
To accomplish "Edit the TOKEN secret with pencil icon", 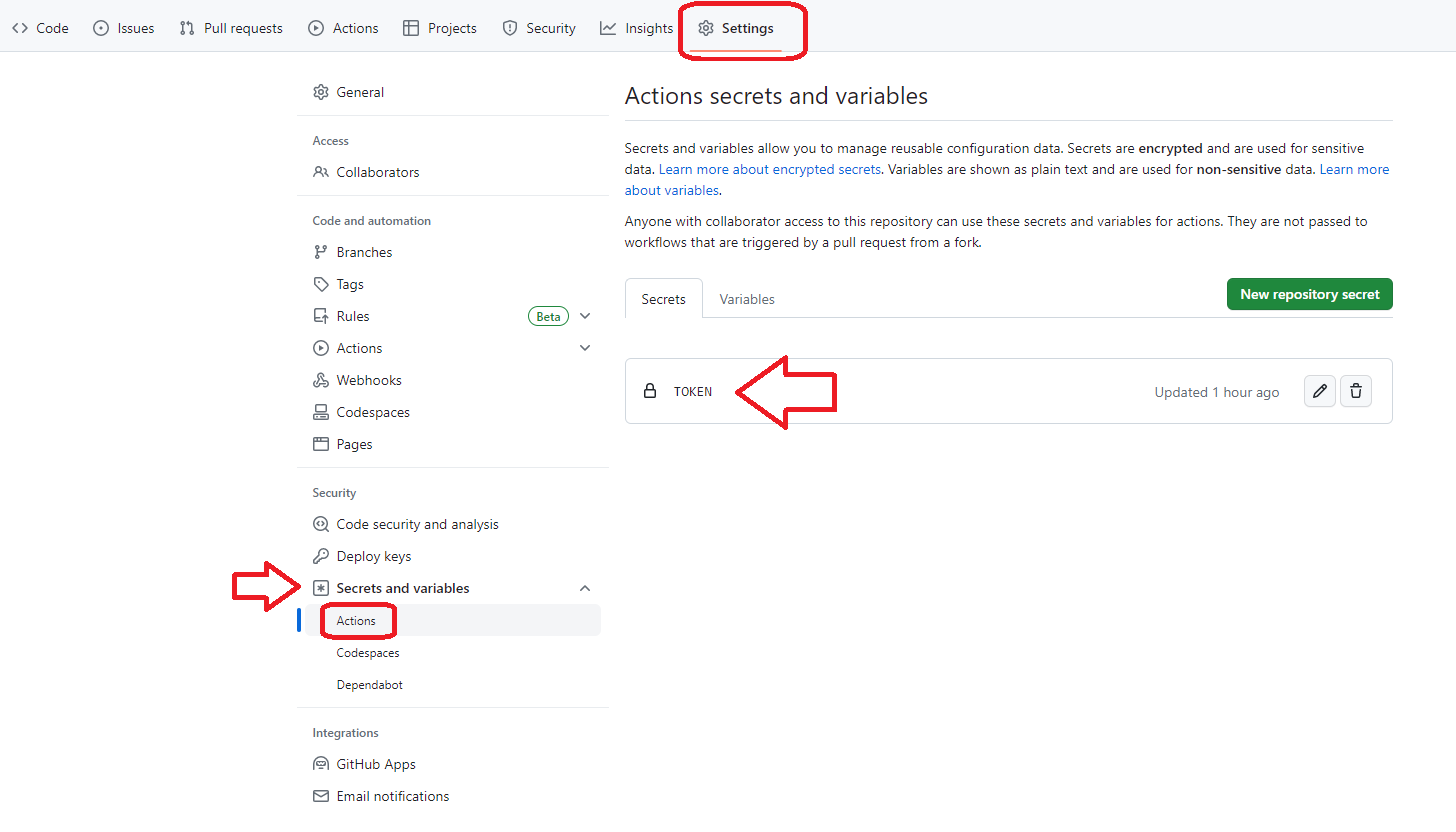I will click(x=1320, y=391).
